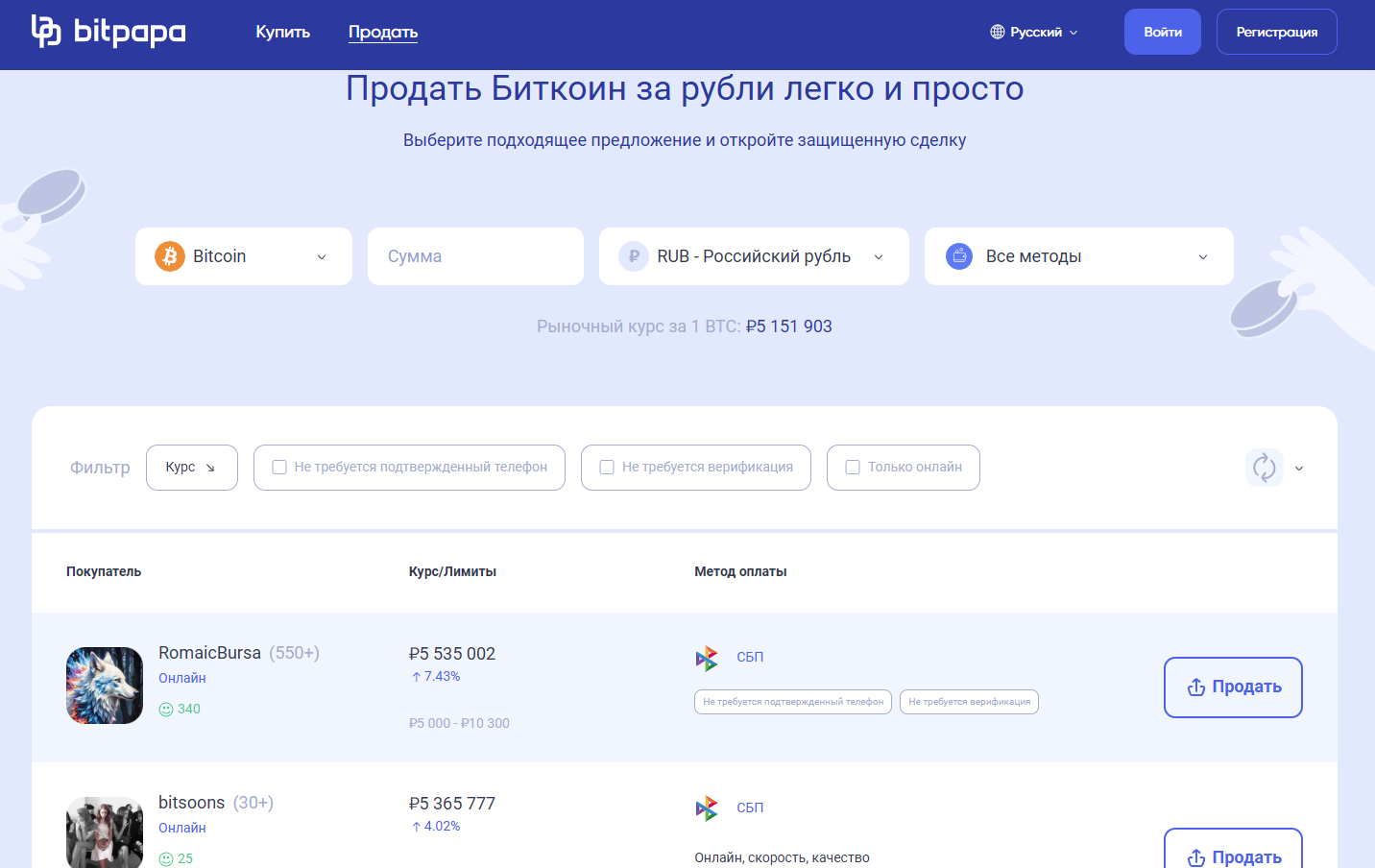Open the "Все методы" payment dropdown

(x=1078, y=256)
